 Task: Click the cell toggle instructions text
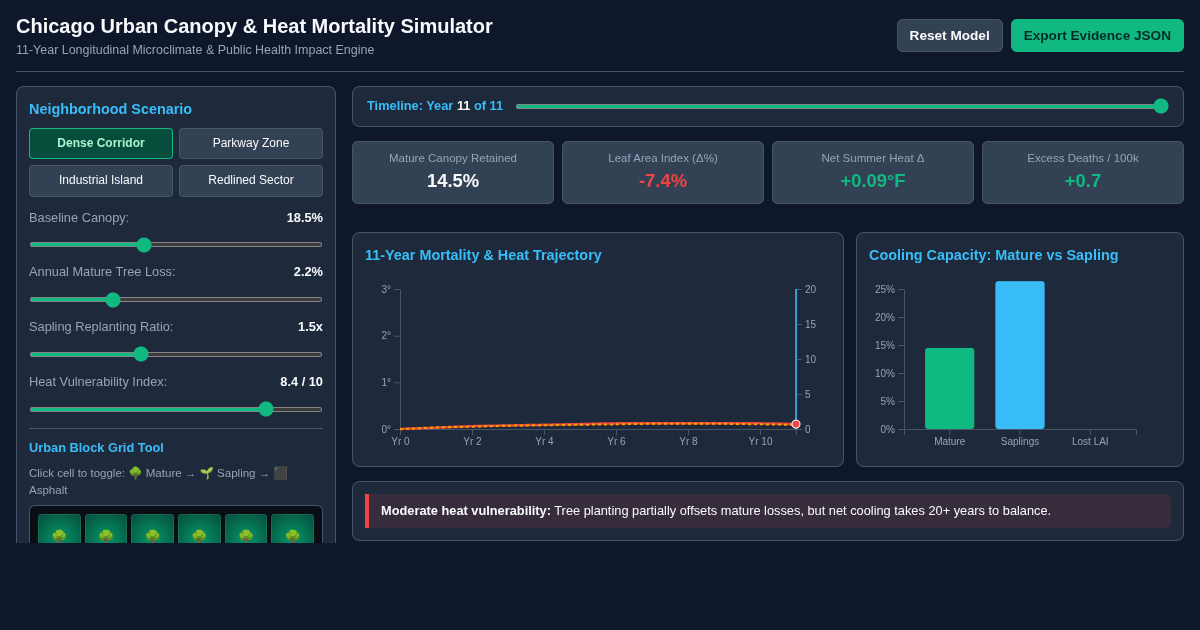point(158,481)
